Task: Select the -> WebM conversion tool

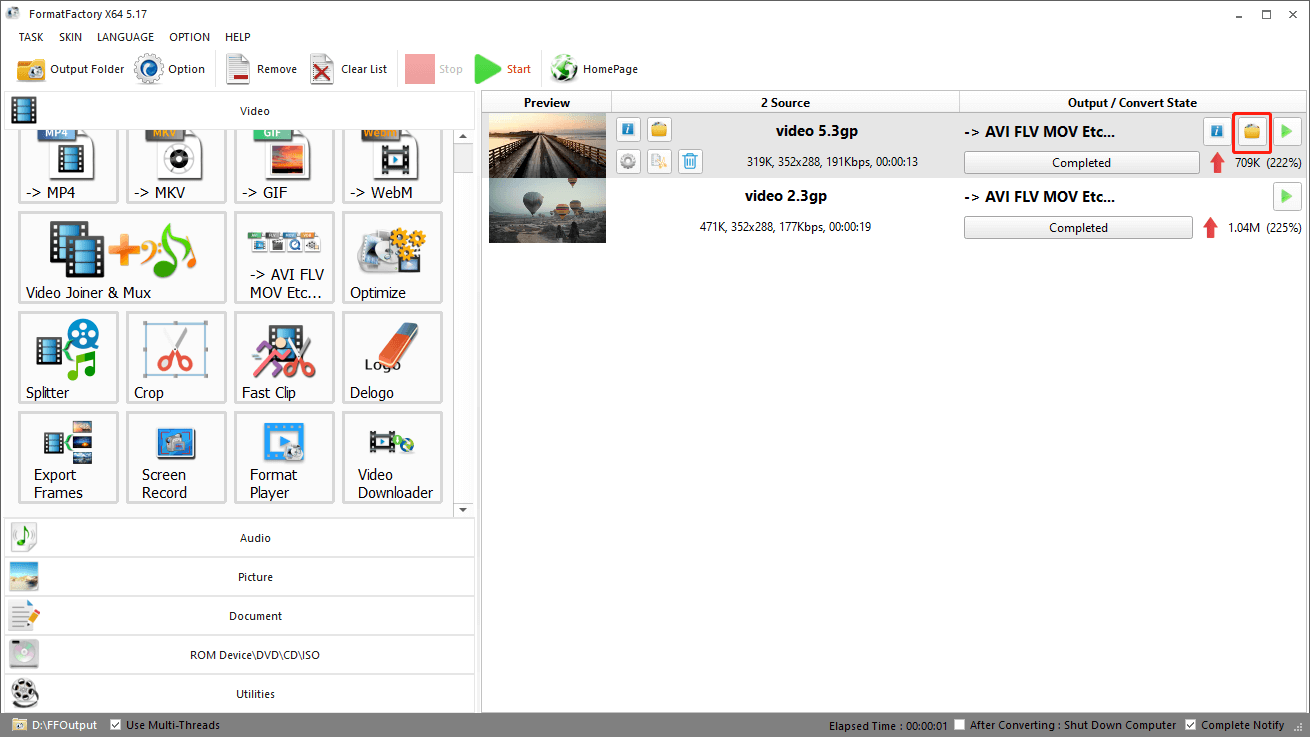Action: (x=392, y=167)
